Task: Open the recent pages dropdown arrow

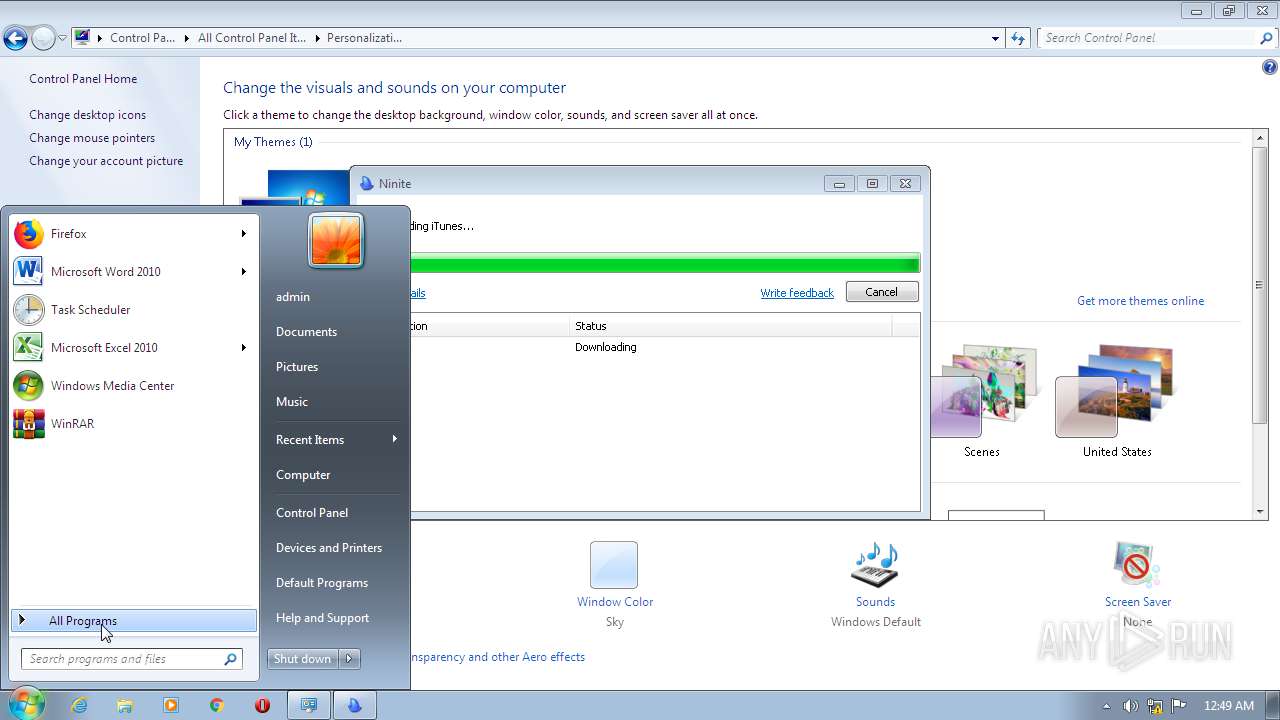Action: (x=62, y=38)
